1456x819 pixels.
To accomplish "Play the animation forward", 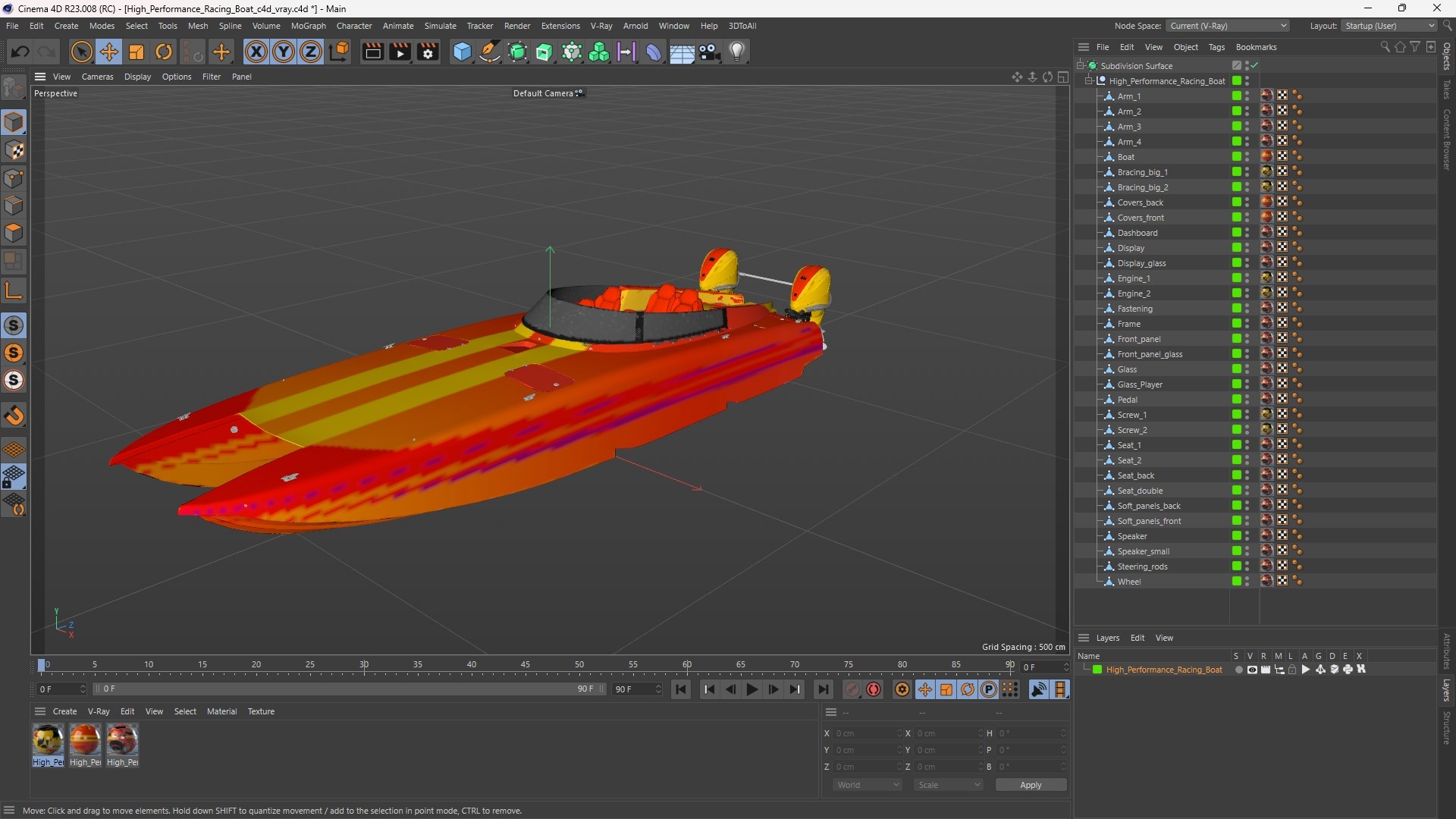I will (752, 689).
